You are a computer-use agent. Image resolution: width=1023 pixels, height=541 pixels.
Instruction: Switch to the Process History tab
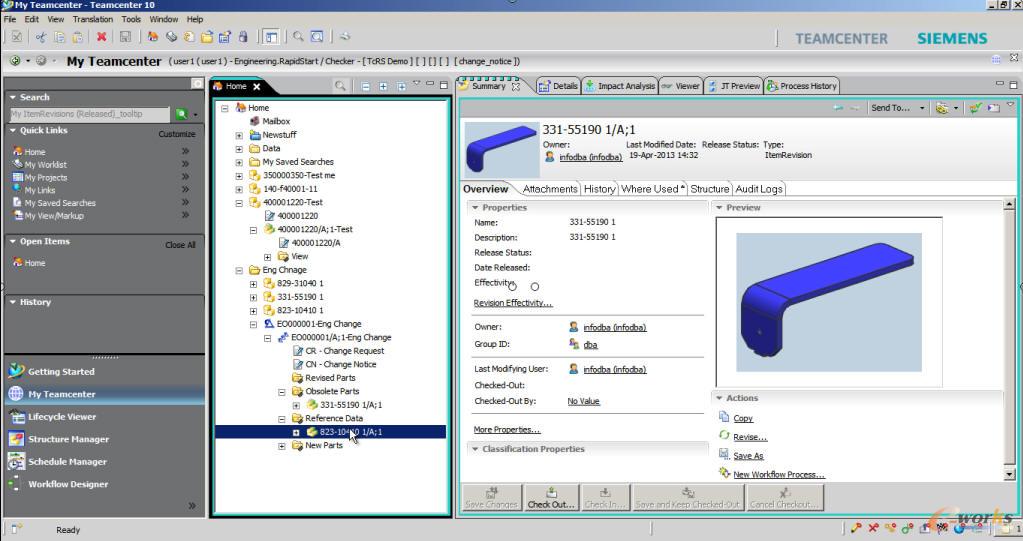(802, 85)
